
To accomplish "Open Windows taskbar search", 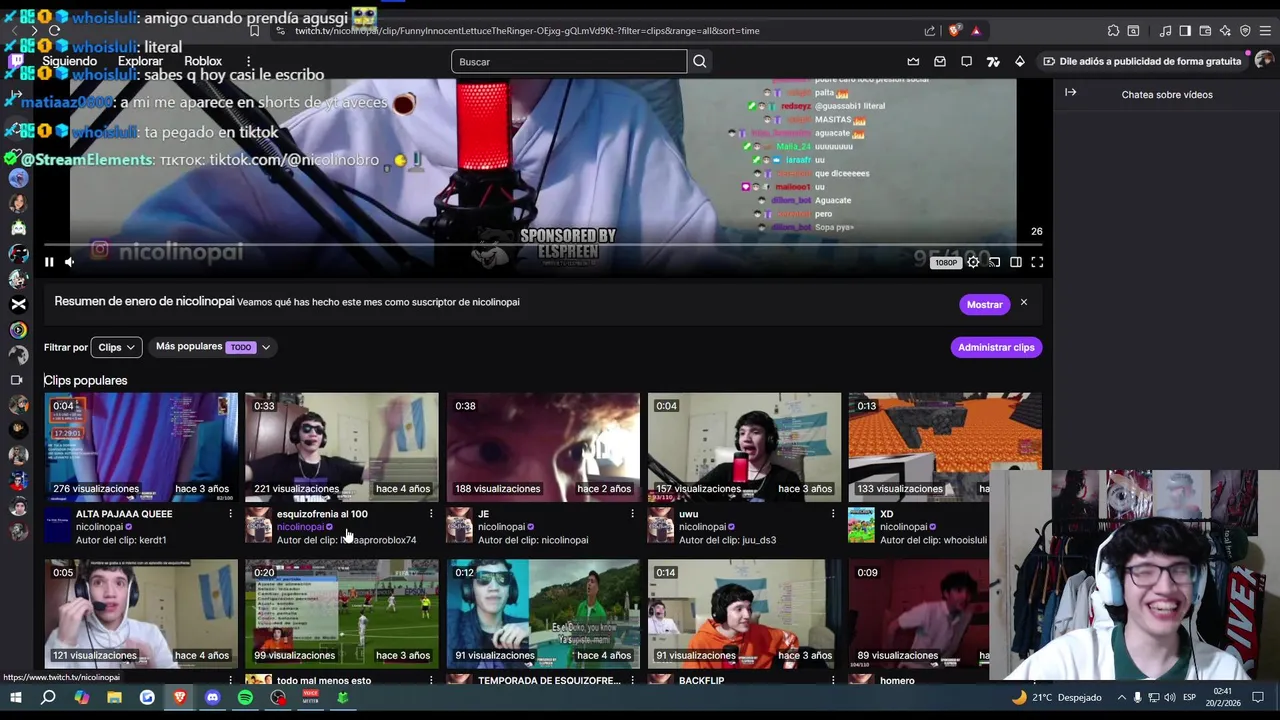I will coord(48,697).
